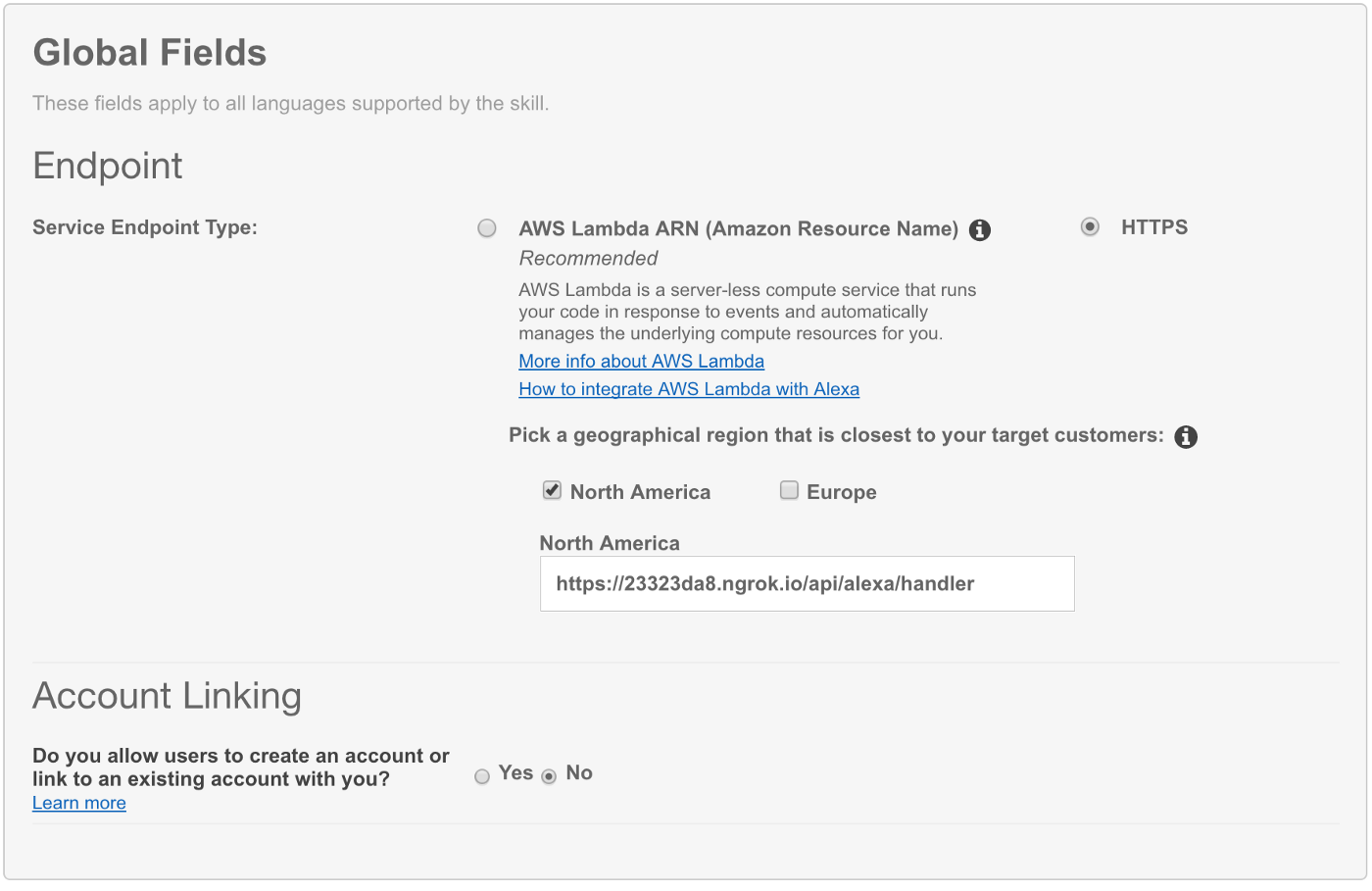Click 'These fields apply to all languages' text

(291, 104)
